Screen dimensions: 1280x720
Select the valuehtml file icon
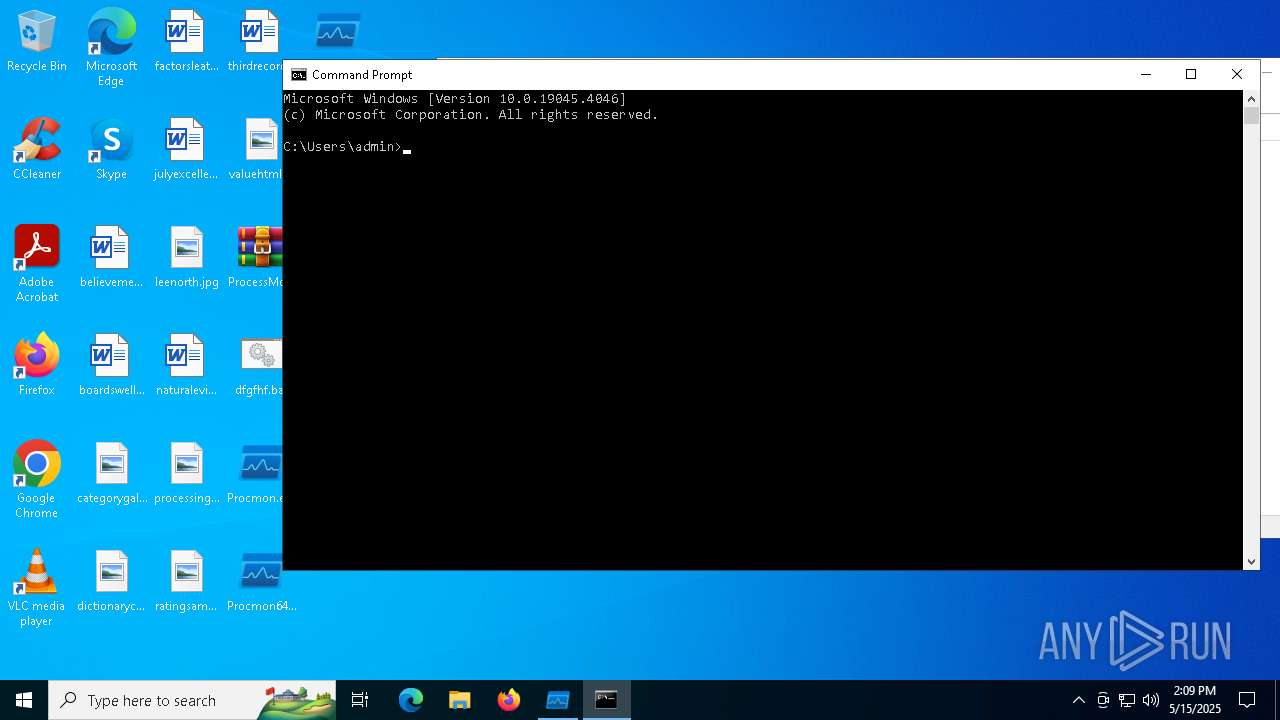[x=258, y=150]
